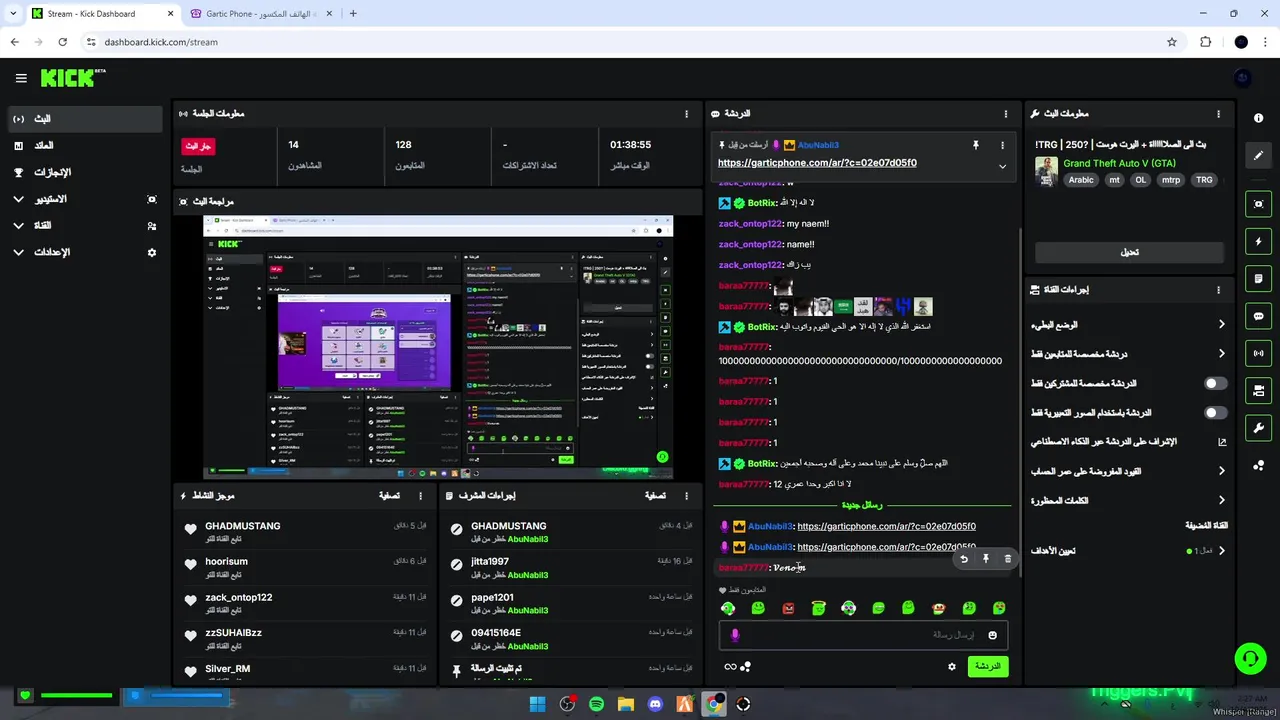Collapse the pinned message with chevron
Image resolution: width=1280 pixels, height=720 pixels.
[x=1002, y=166]
